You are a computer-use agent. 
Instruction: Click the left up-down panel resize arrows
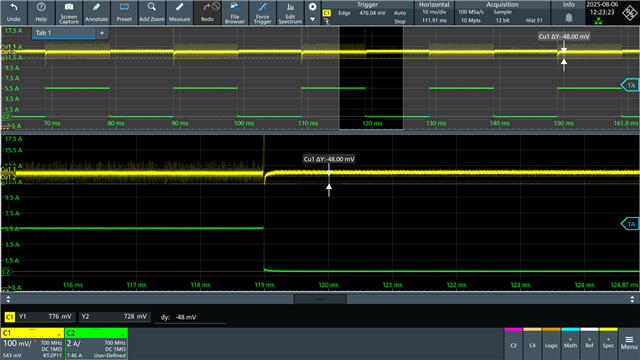point(8,299)
